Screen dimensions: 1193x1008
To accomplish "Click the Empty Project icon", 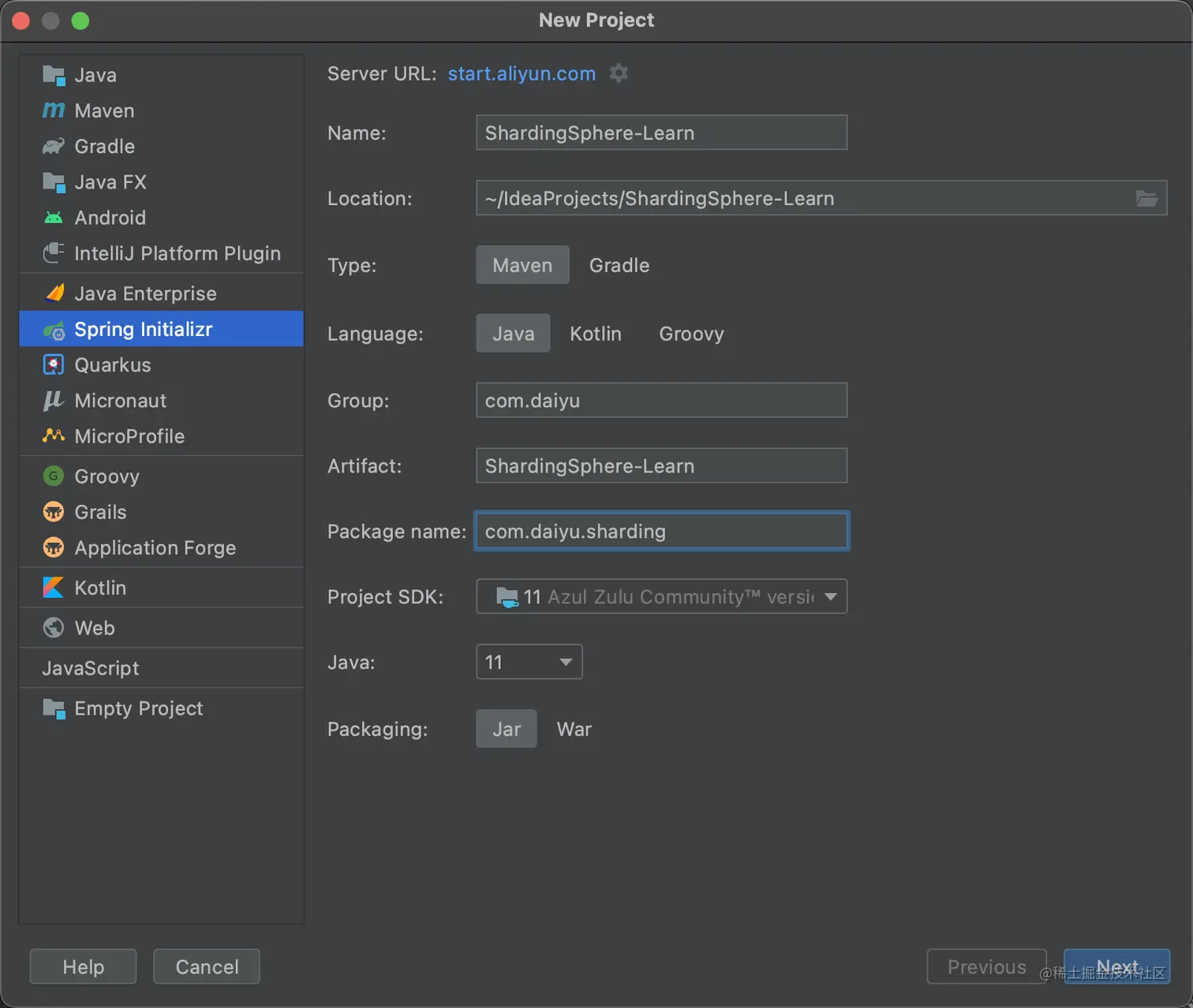I will [54, 708].
